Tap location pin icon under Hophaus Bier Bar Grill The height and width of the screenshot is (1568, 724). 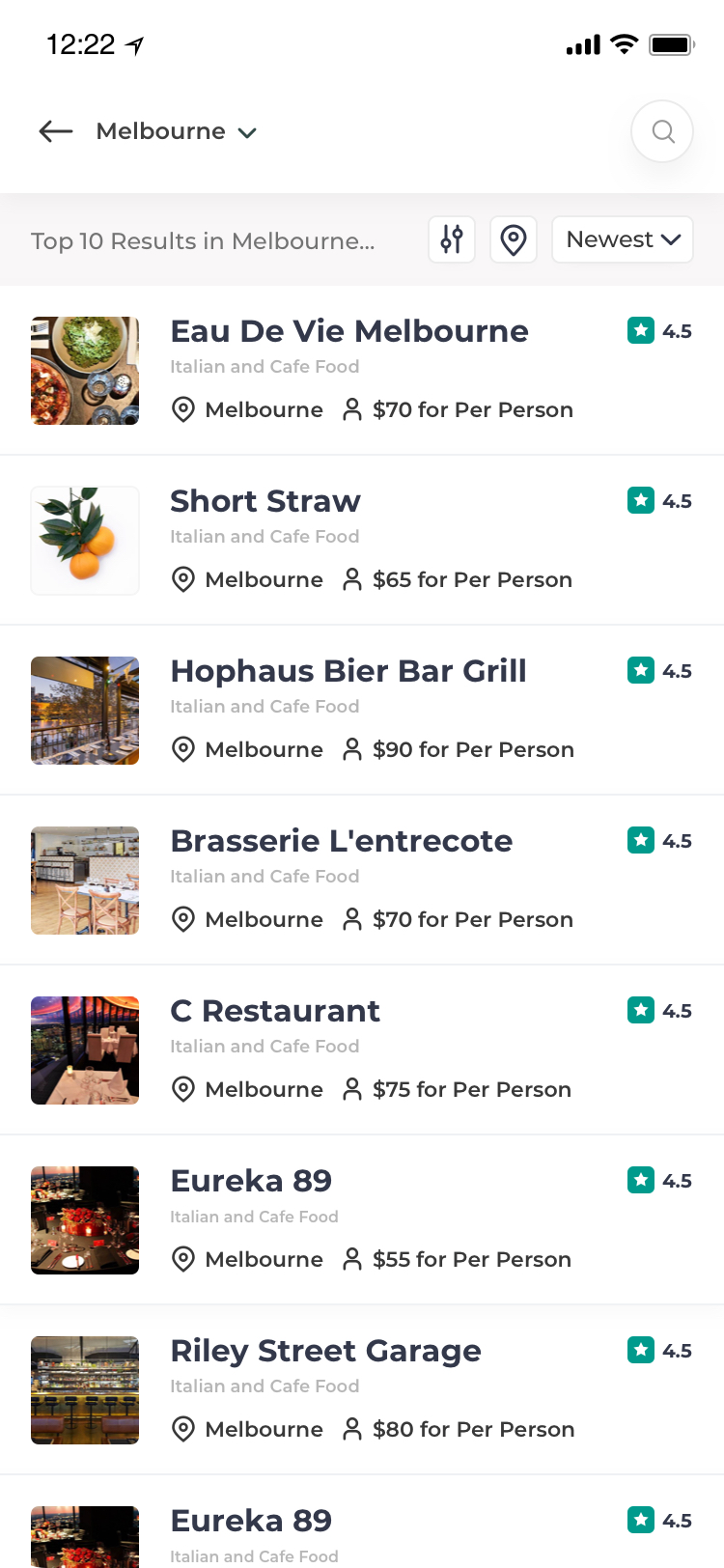pyautogui.click(x=182, y=749)
